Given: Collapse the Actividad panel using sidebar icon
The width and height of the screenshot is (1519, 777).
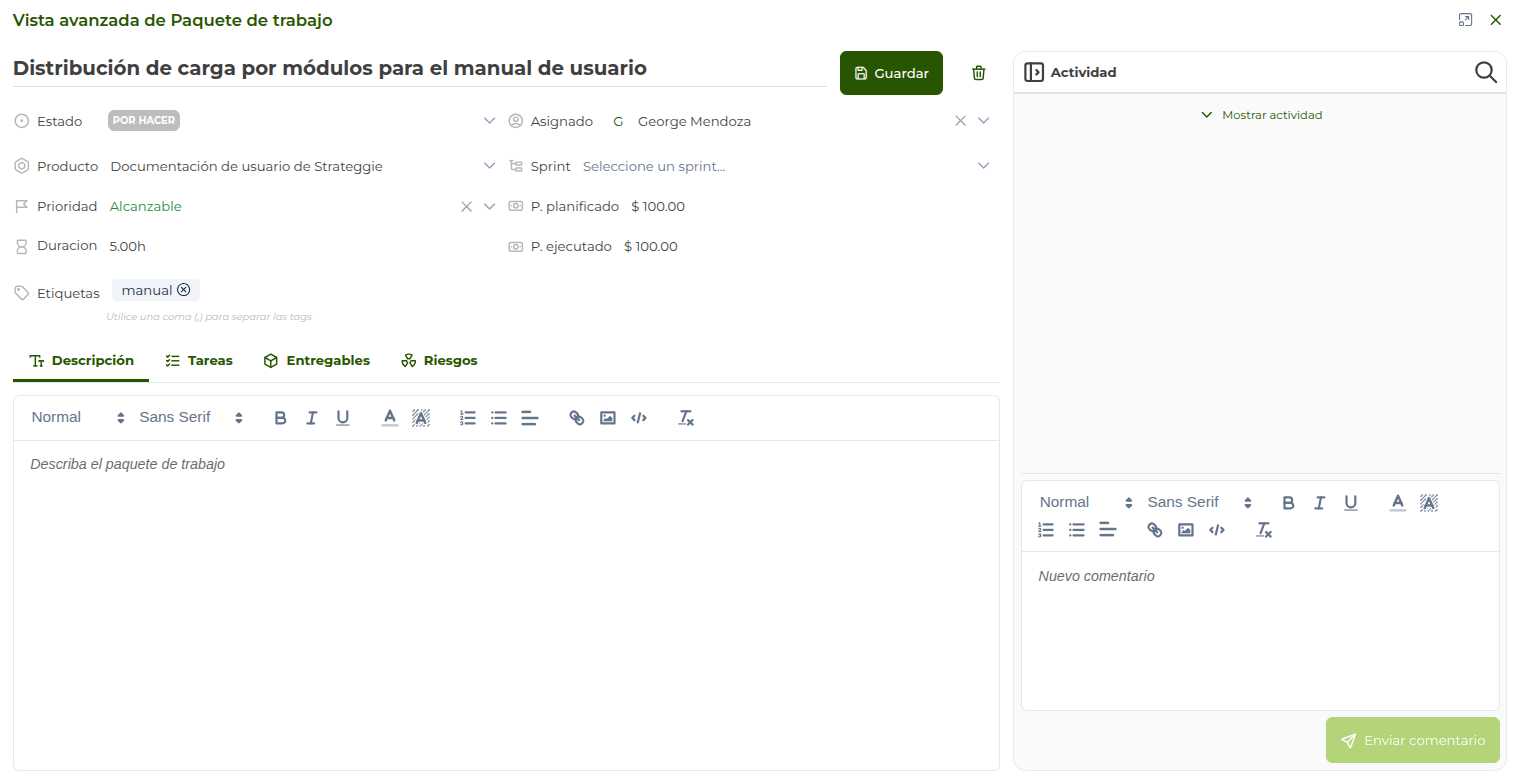Looking at the screenshot, I should [x=1034, y=72].
